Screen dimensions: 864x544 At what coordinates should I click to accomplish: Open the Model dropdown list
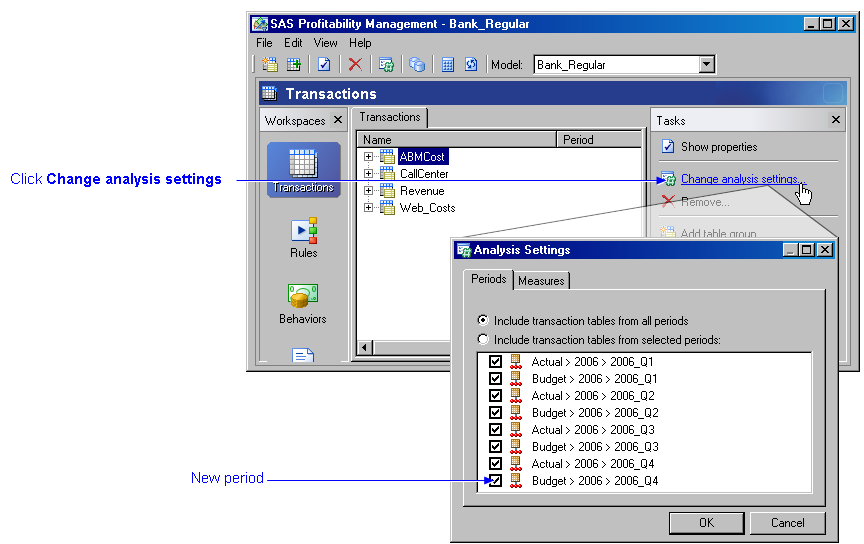(x=707, y=65)
